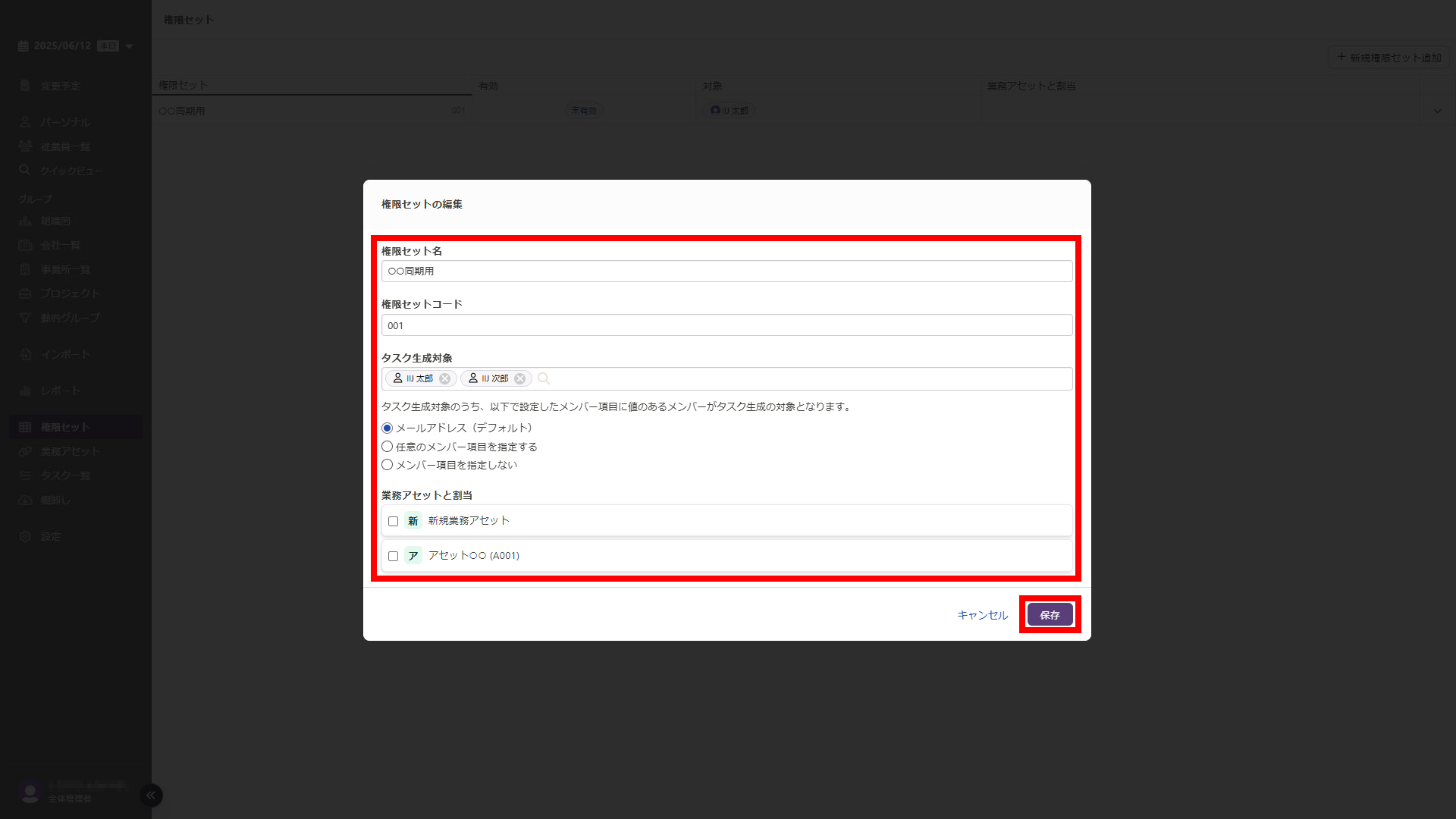Click the 権限セットコード input field
This screenshot has width=1456, height=819.
click(x=726, y=325)
